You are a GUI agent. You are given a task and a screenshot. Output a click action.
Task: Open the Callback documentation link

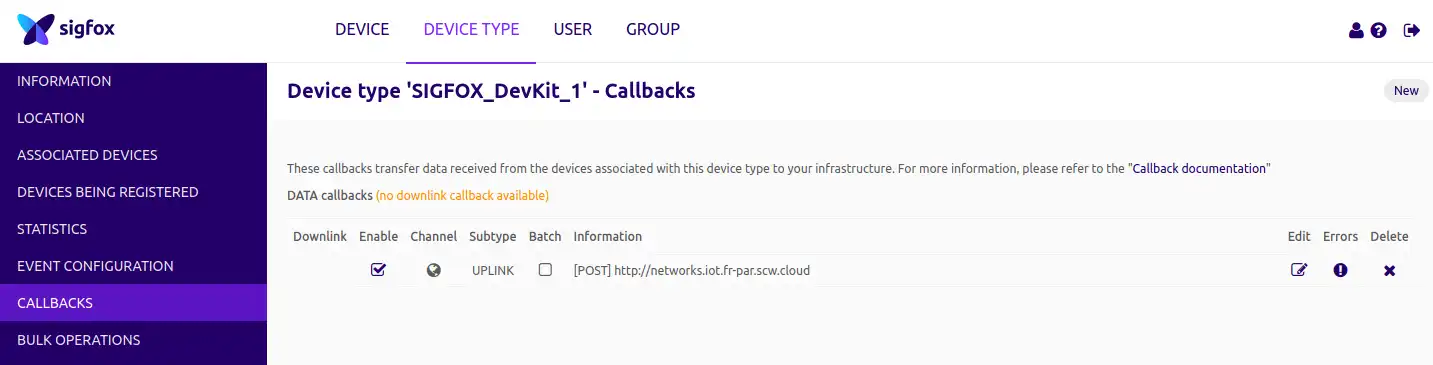pyautogui.click(x=1199, y=169)
